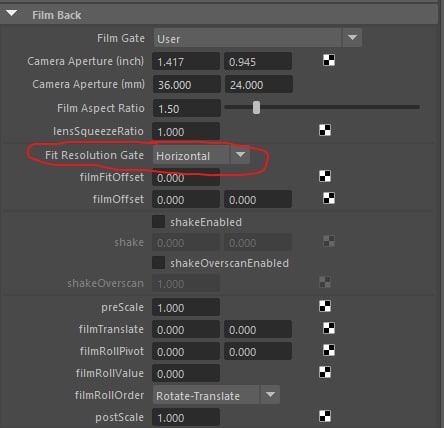Screen dimensions: 444x428
Task: Click the Camera Aperture (mm) label
Action: coord(88,84)
